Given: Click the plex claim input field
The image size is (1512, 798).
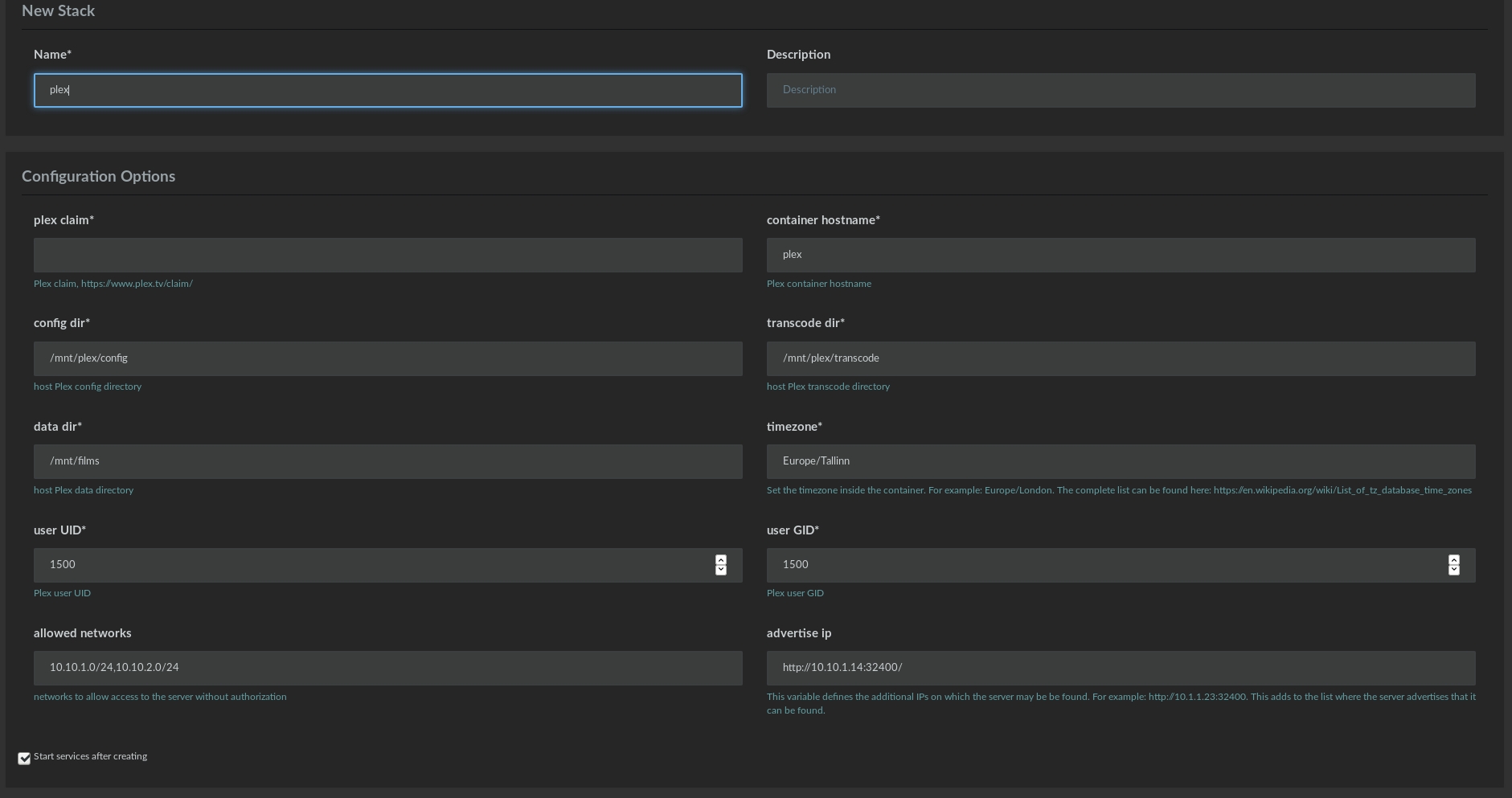Looking at the screenshot, I should (387, 255).
